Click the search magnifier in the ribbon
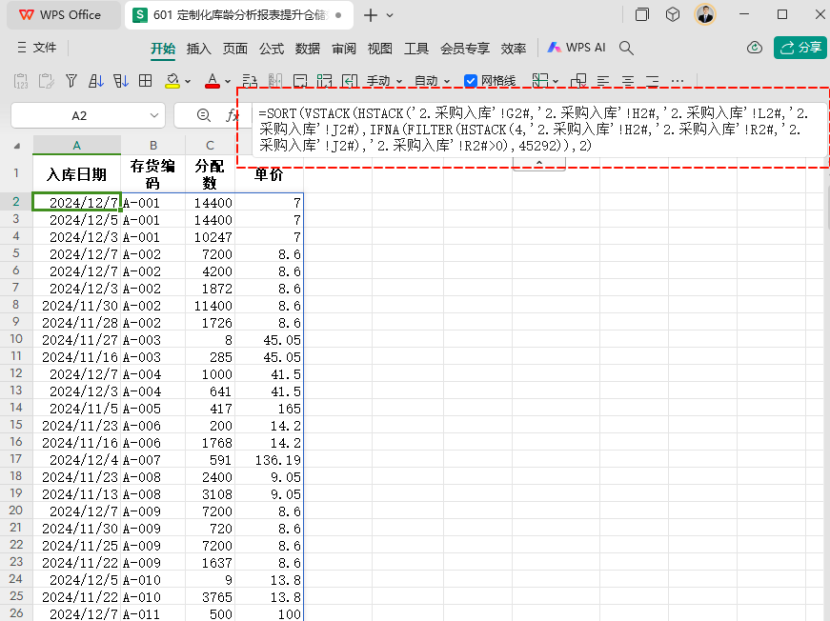This screenshot has width=830, height=621. click(x=627, y=48)
